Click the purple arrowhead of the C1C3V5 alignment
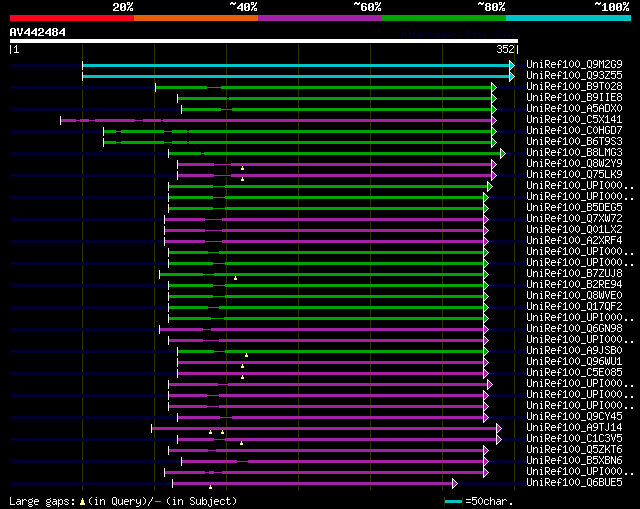The width and height of the screenshot is (640, 509). tap(499, 440)
